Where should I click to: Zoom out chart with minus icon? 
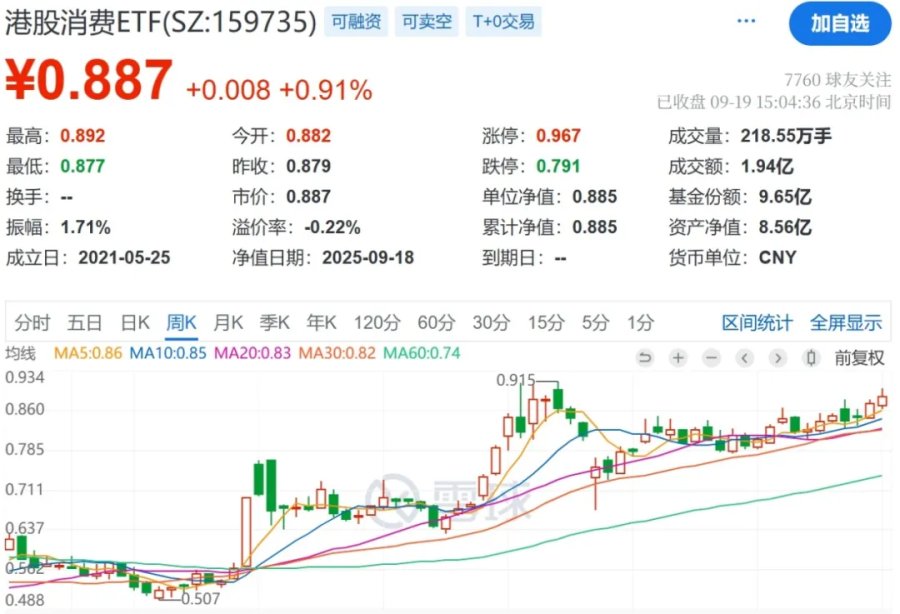(710, 357)
